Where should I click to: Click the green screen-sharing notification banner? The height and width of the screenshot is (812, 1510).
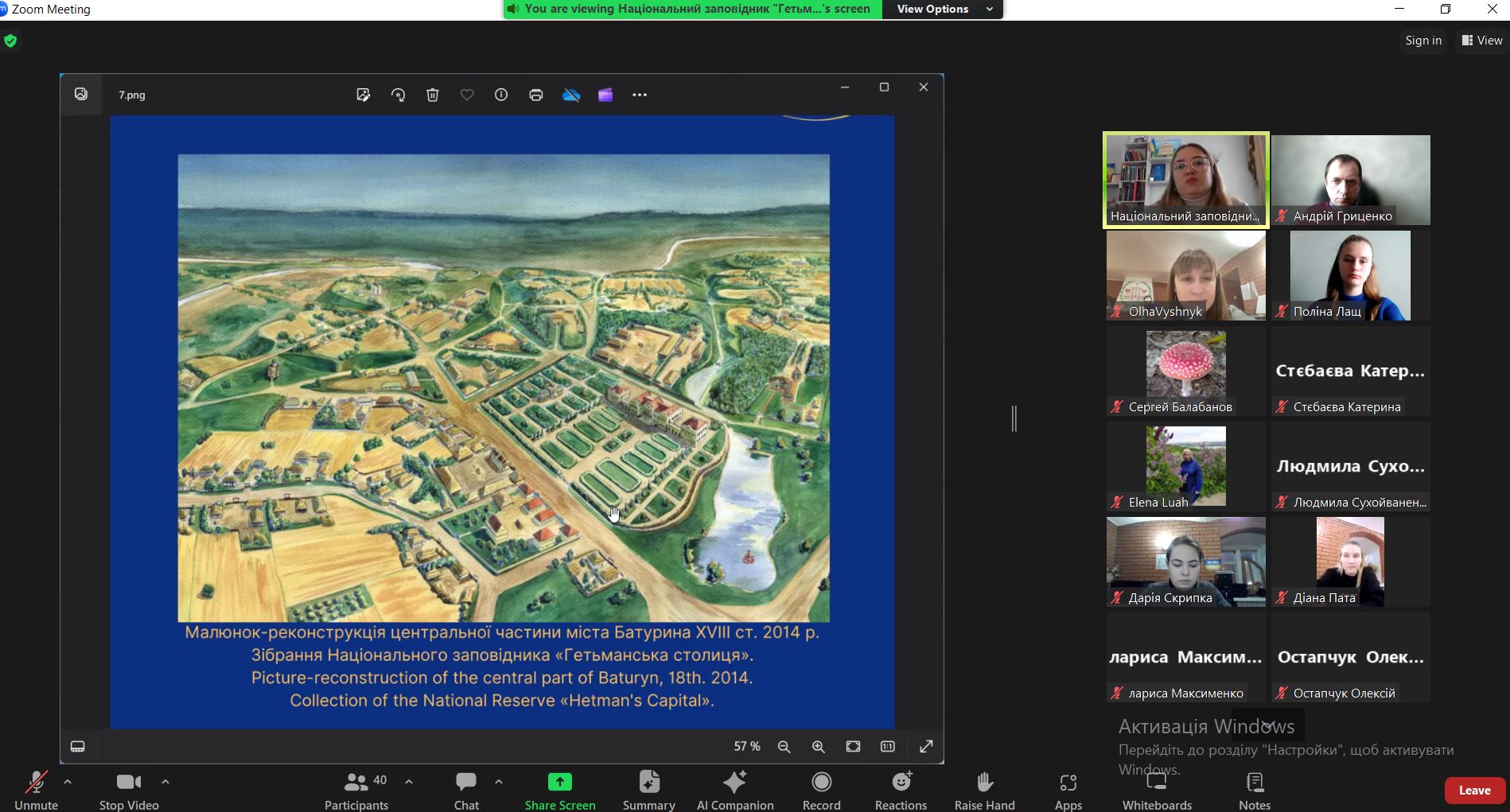[x=693, y=9]
